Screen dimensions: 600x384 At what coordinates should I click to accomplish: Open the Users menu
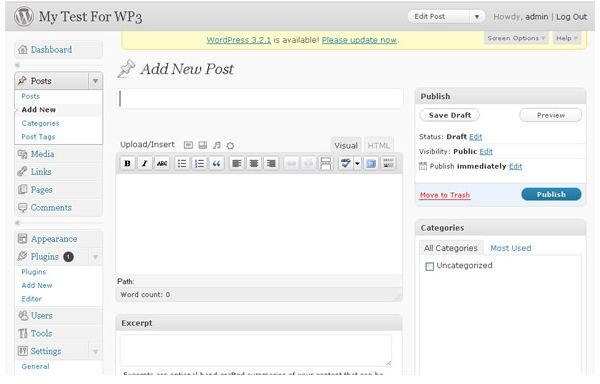coord(42,316)
